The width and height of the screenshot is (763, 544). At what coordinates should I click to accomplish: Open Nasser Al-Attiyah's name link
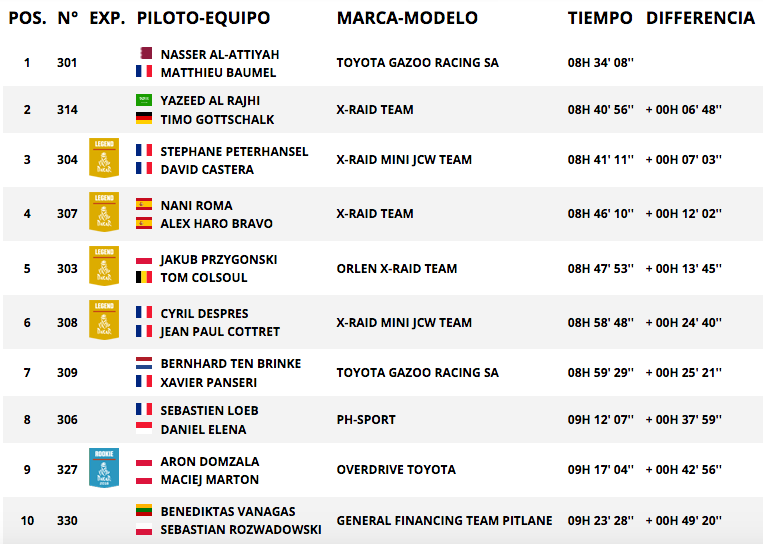[x=220, y=54]
